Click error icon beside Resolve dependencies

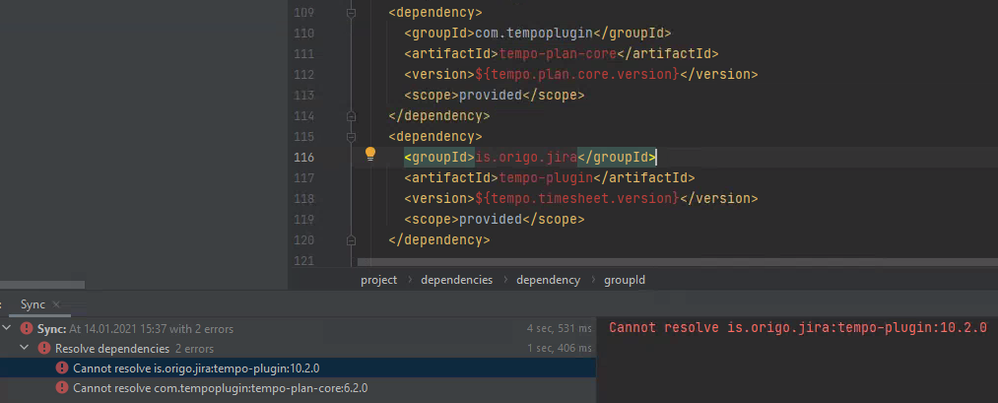[44, 348]
